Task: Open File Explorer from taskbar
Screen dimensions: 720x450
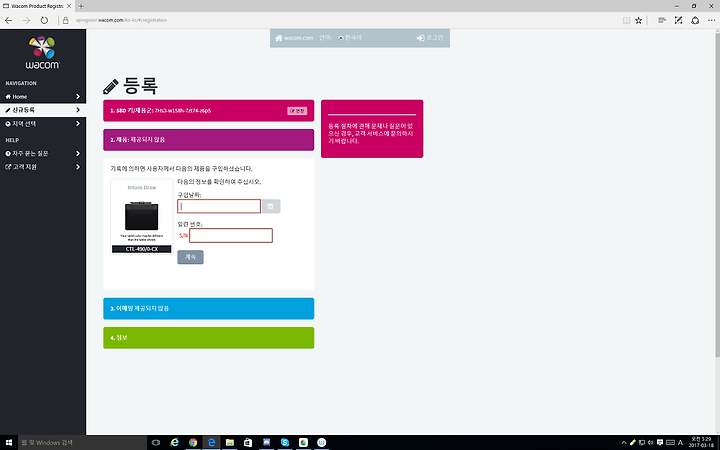Action: (230, 443)
